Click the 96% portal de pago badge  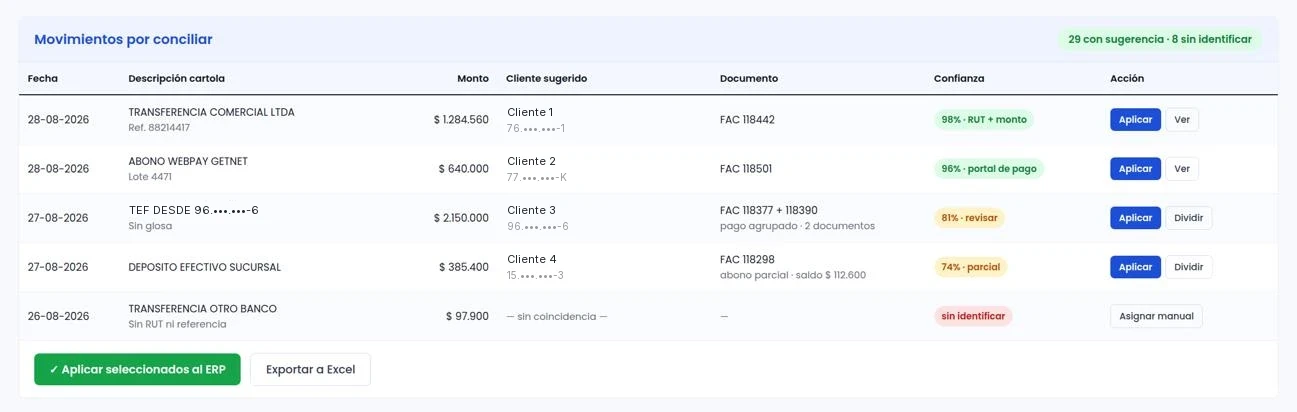coord(988,169)
